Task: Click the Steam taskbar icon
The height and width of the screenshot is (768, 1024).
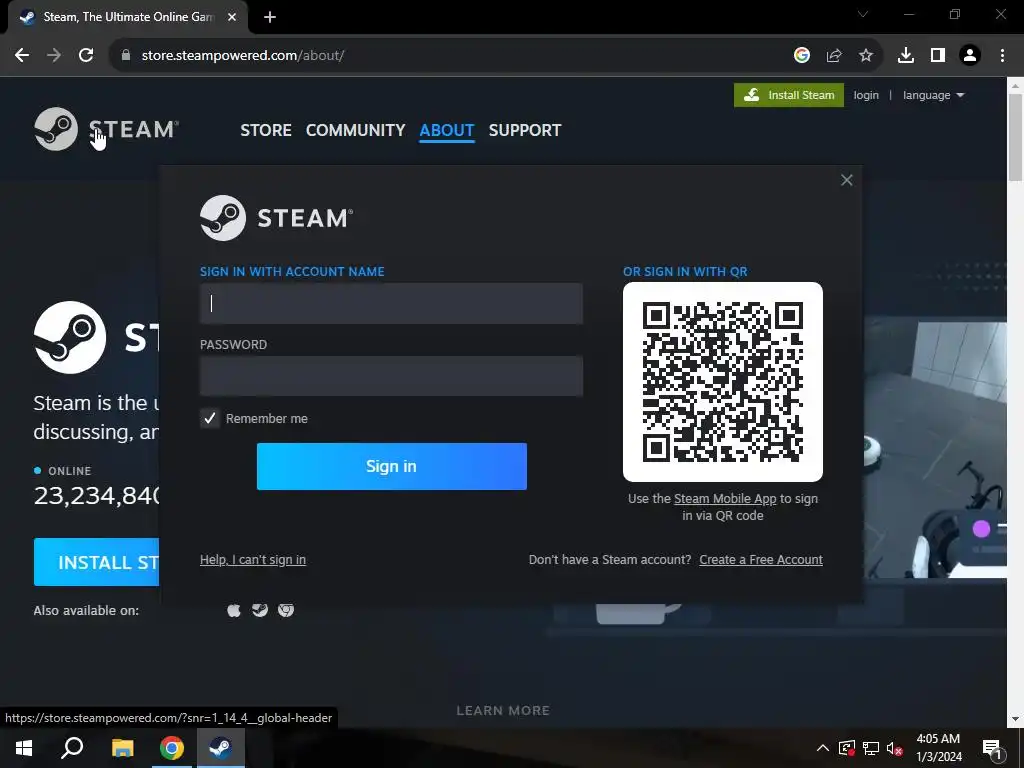Action: 221,748
